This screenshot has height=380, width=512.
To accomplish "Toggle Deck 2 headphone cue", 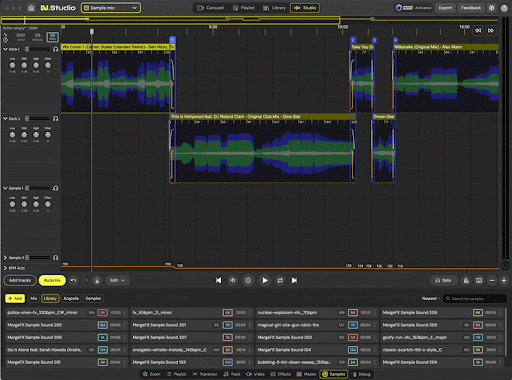I will coord(56,119).
